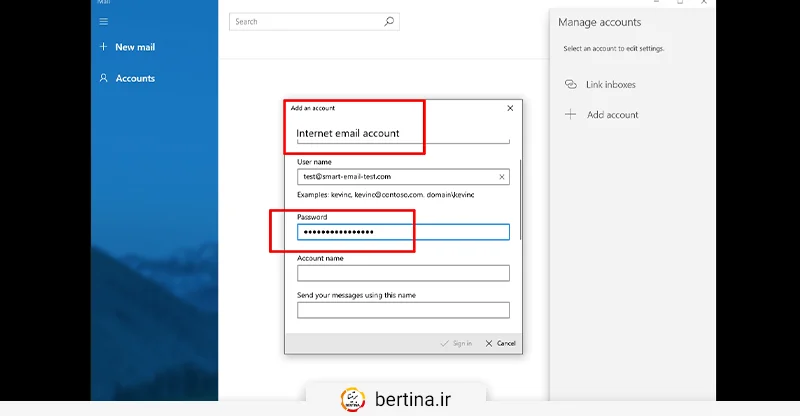800x416 pixels.
Task: Select the Account name input box
Action: [x=403, y=273]
